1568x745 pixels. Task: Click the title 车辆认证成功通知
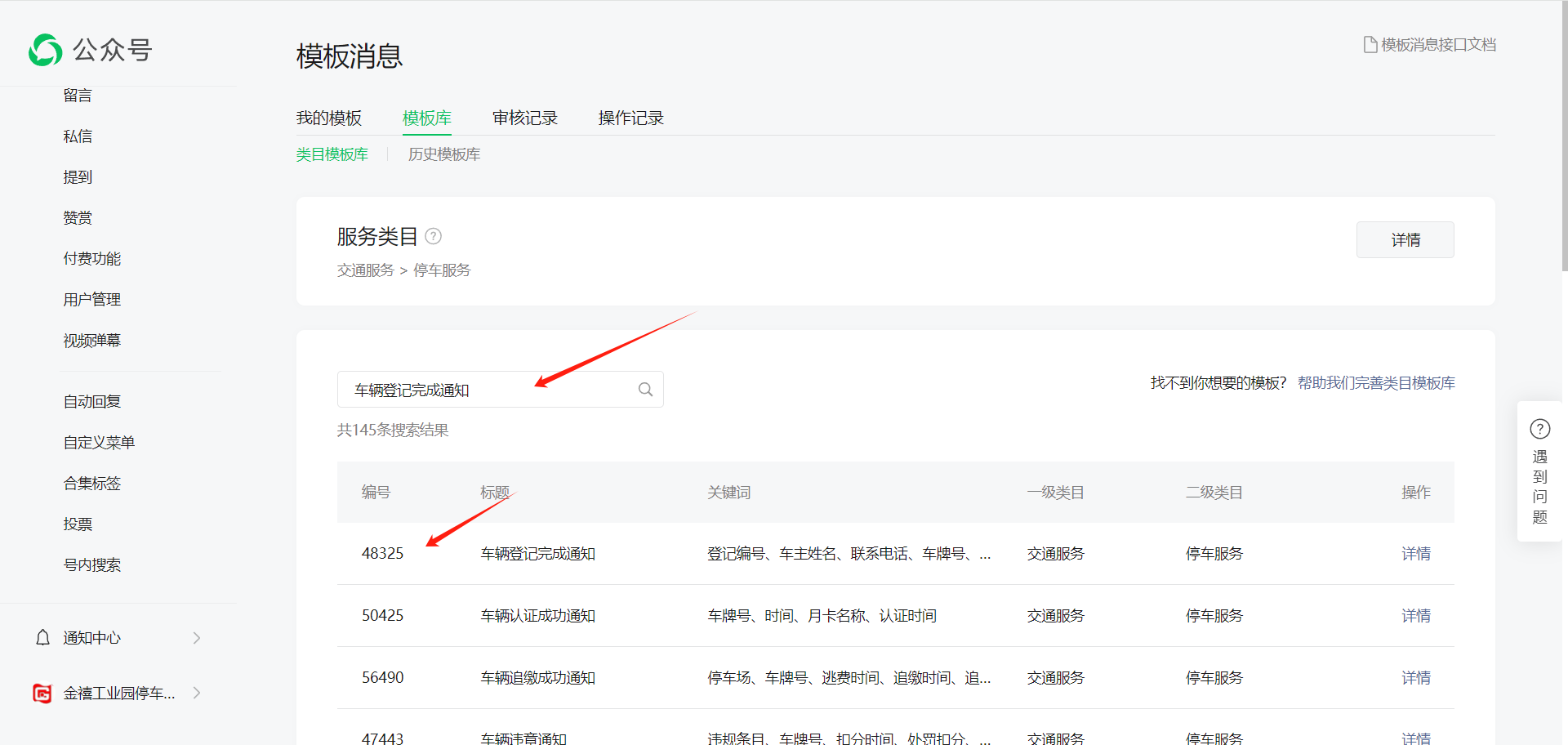538,616
